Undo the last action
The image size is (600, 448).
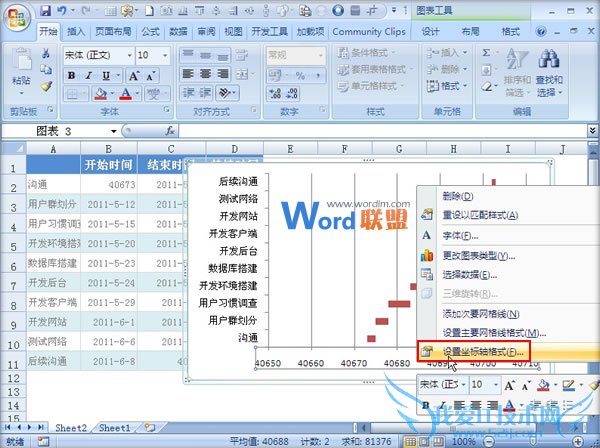pos(62,10)
